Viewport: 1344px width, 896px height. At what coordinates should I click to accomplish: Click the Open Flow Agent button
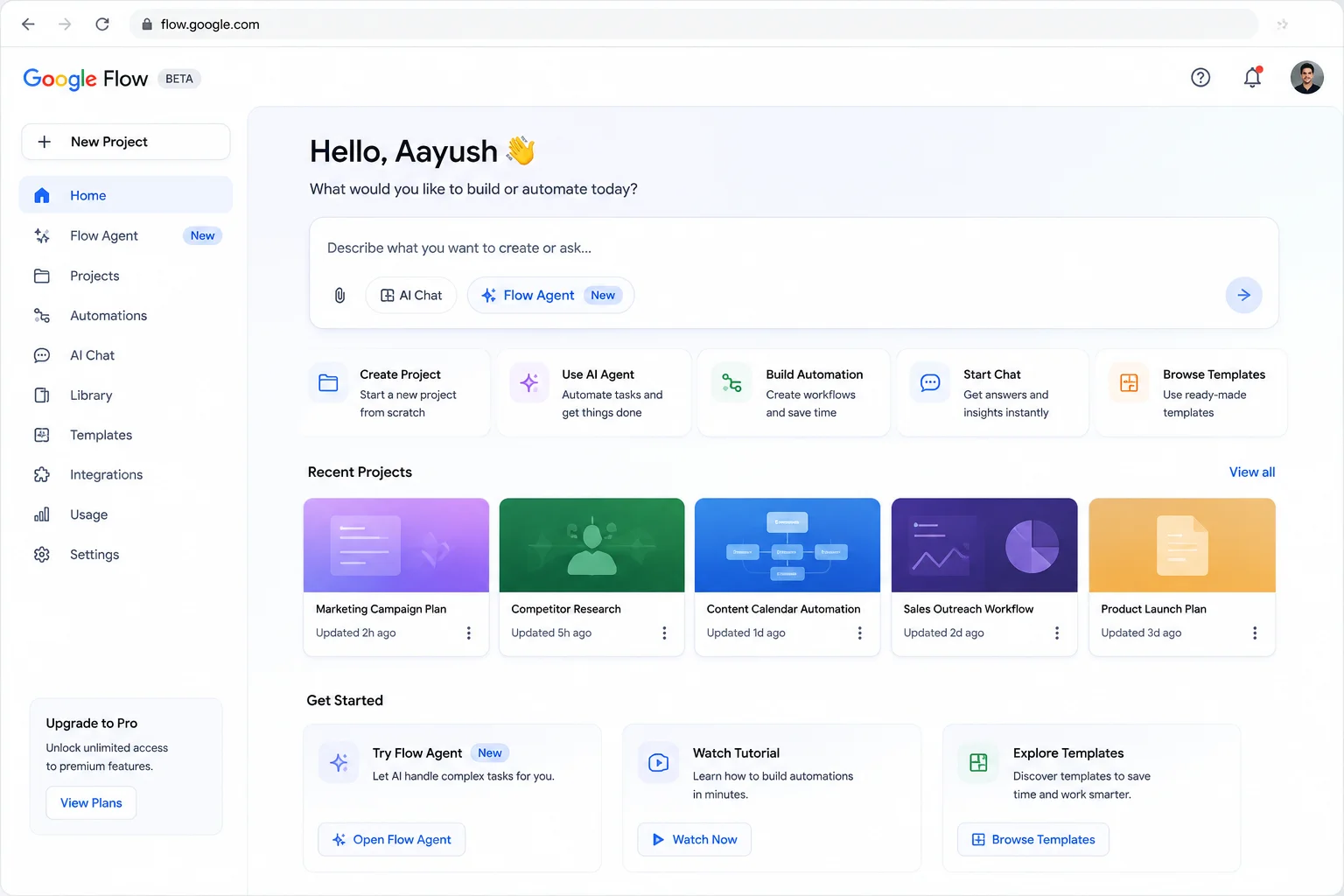pyautogui.click(x=391, y=840)
